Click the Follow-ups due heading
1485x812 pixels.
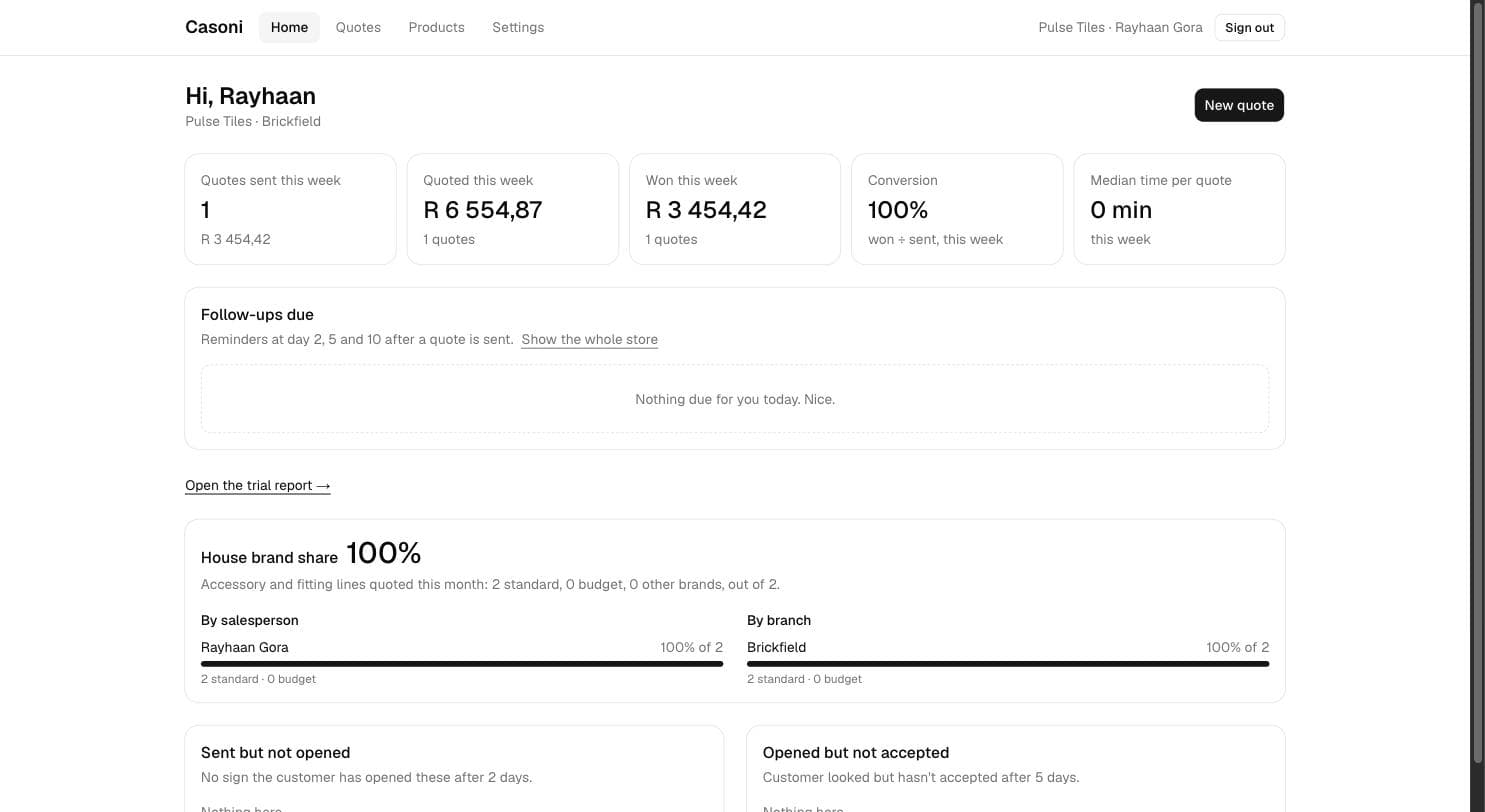[x=257, y=314]
